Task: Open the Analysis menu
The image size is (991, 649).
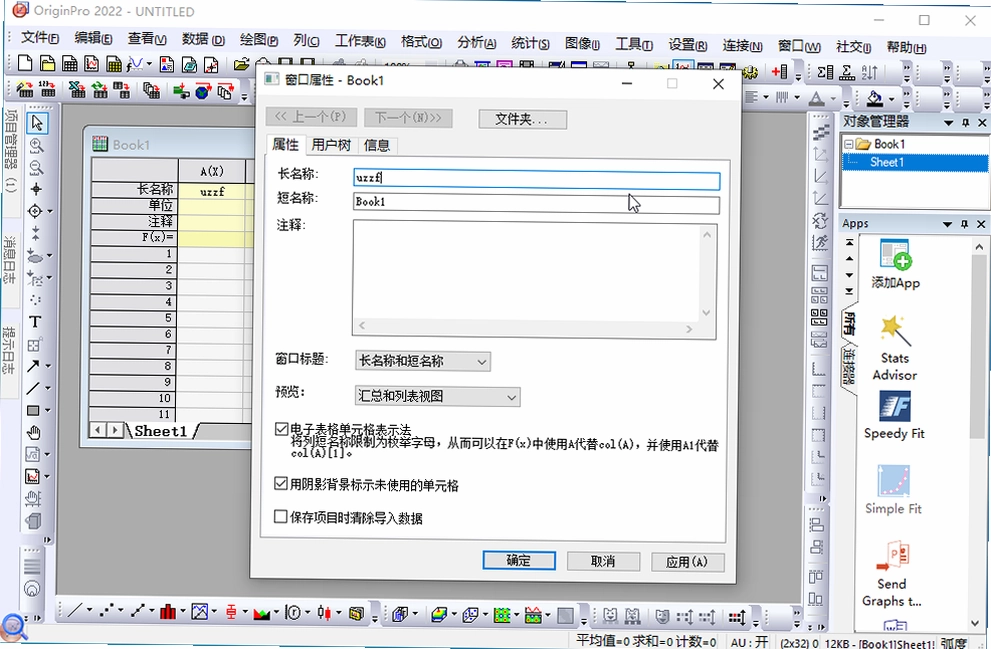Action: click(x=477, y=42)
